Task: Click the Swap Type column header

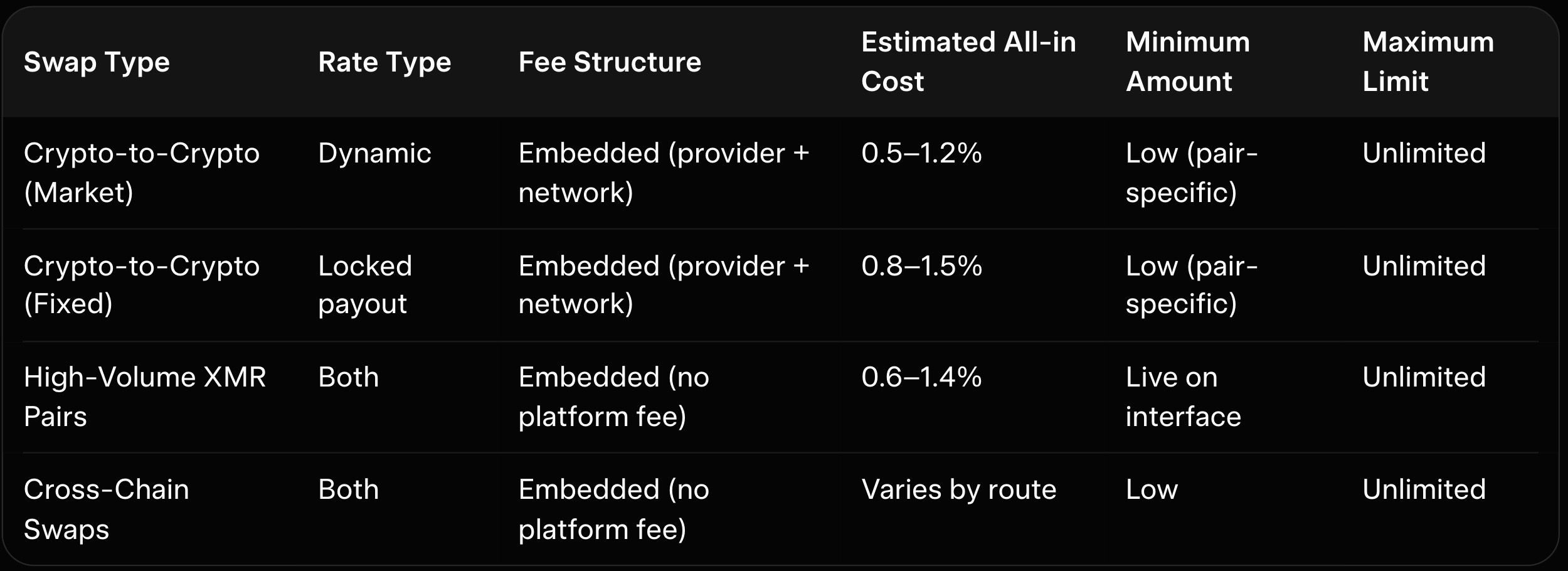Action: click(97, 62)
